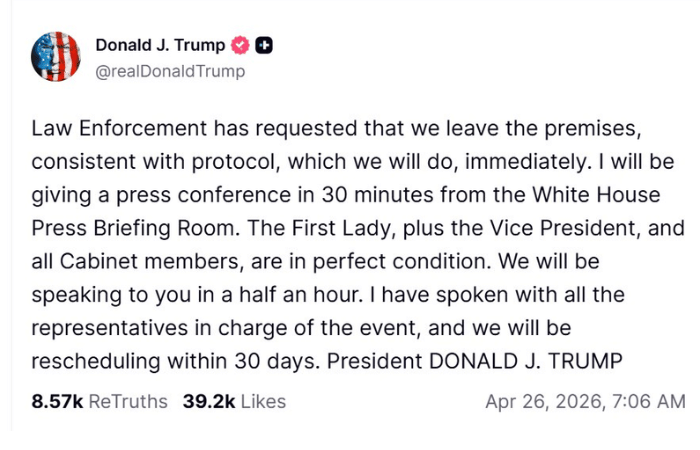Open Donald J. Trump's profile avatar
Viewport: 700px width, 450px height.
tap(56, 56)
